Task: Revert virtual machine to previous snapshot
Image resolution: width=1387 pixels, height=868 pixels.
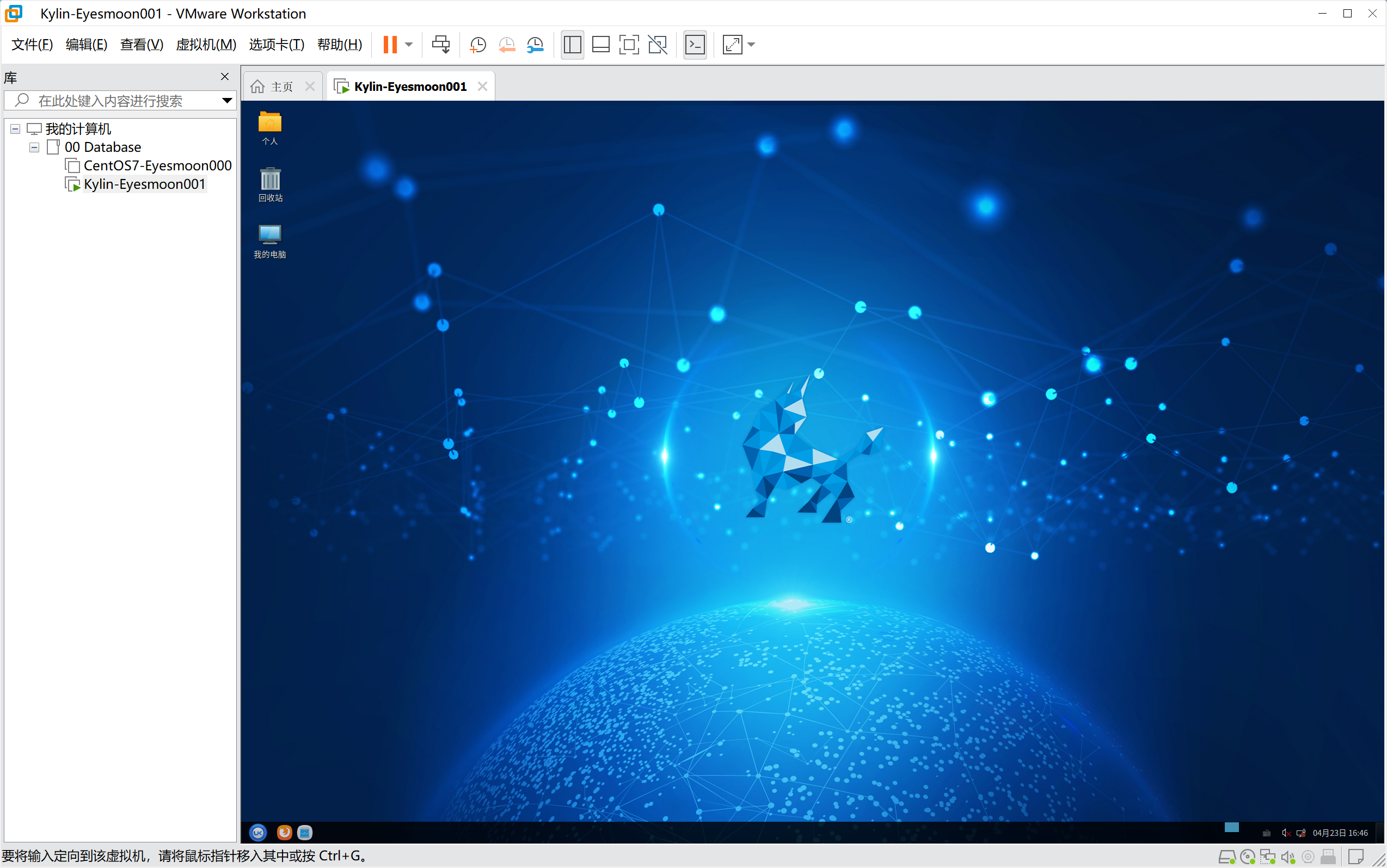Action: coord(506,45)
